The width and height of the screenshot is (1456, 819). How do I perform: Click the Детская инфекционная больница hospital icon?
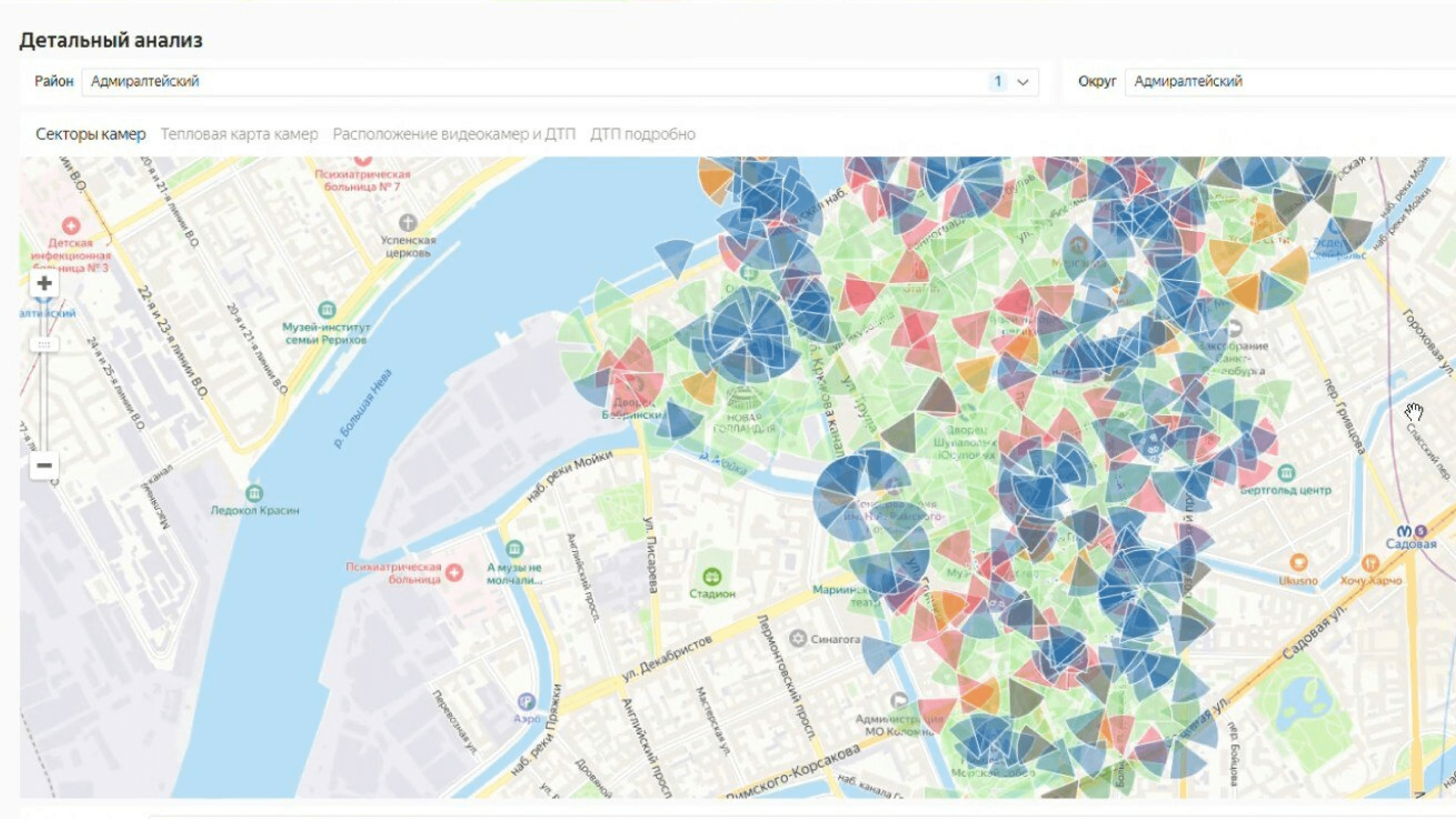pyautogui.click(x=71, y=226)
